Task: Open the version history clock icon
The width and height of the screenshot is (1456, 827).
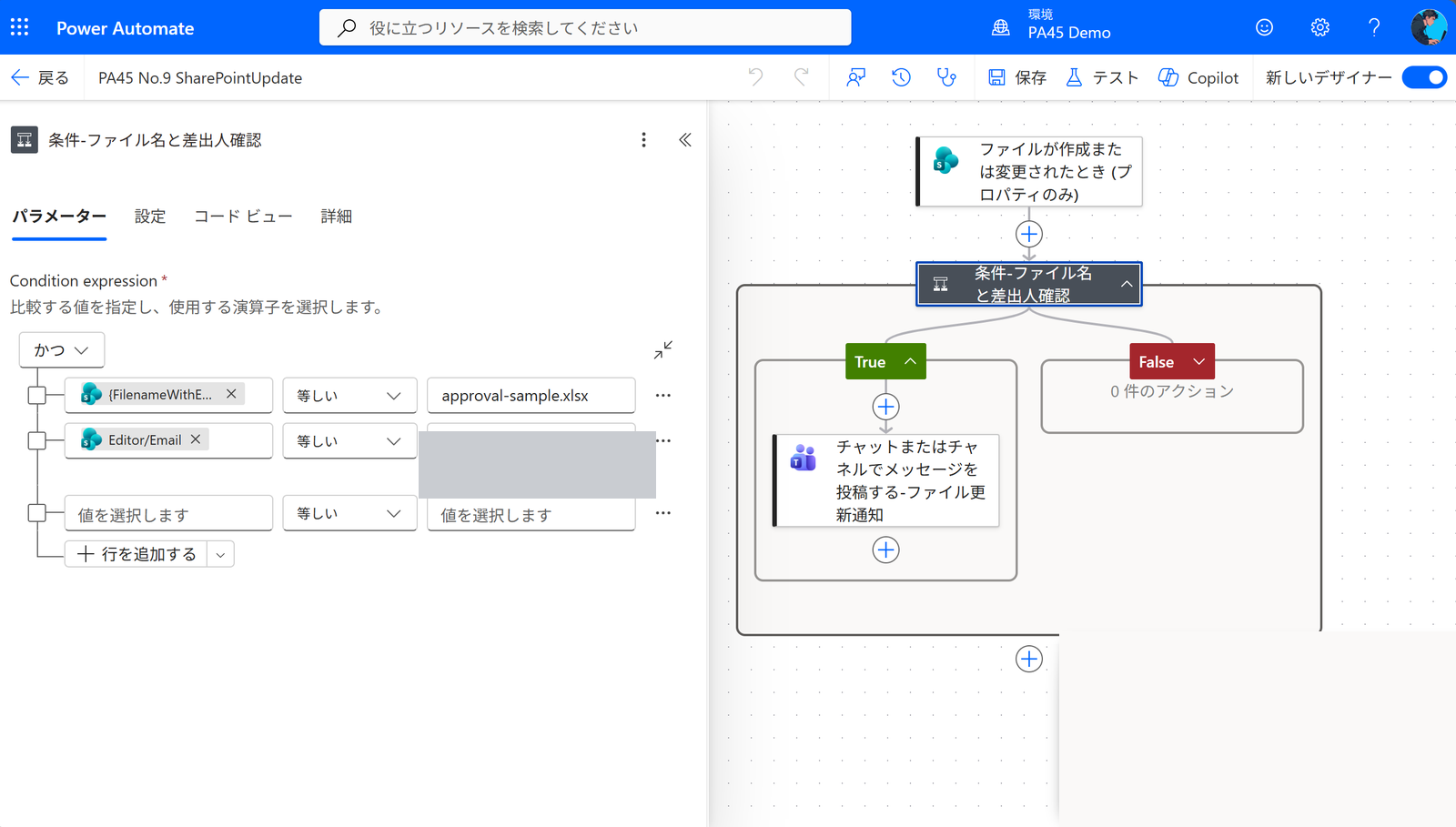Action: point(901,77)
